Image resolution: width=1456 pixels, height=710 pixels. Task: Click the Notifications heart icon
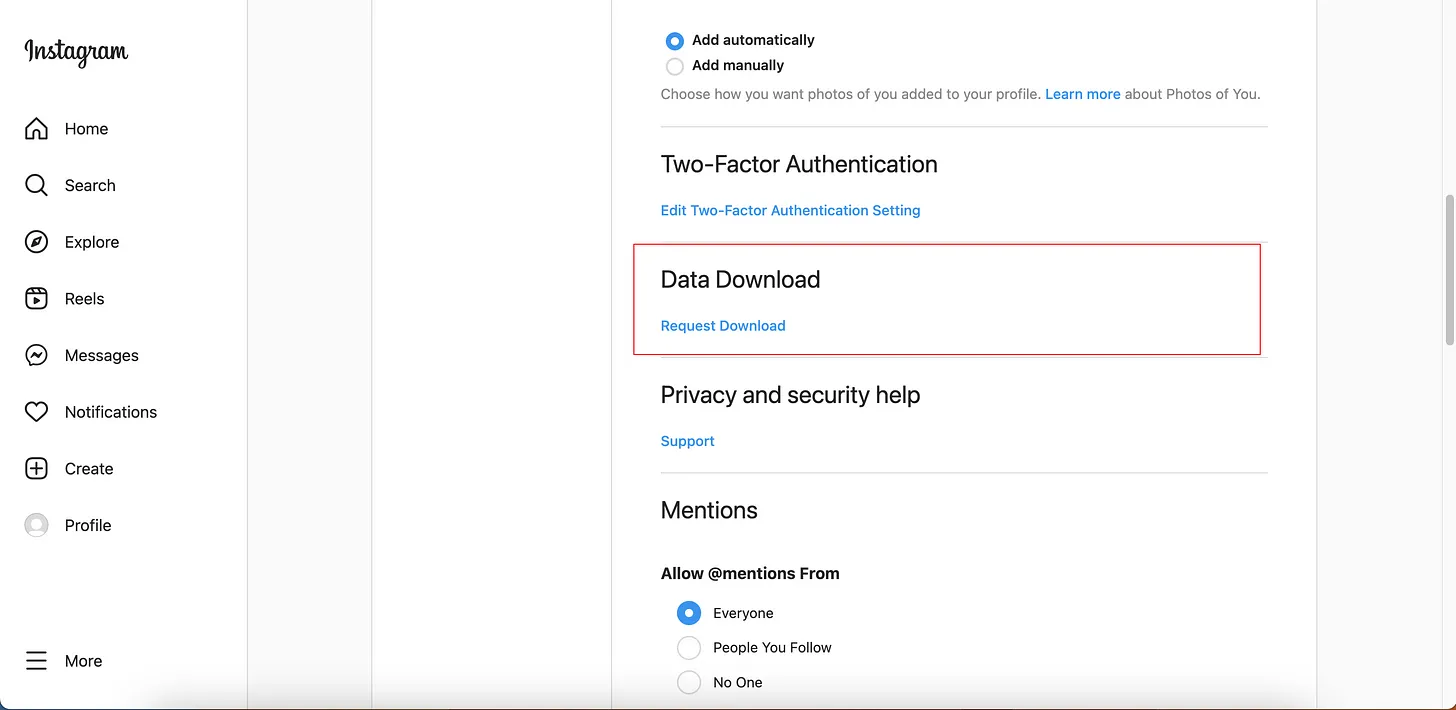36,412
